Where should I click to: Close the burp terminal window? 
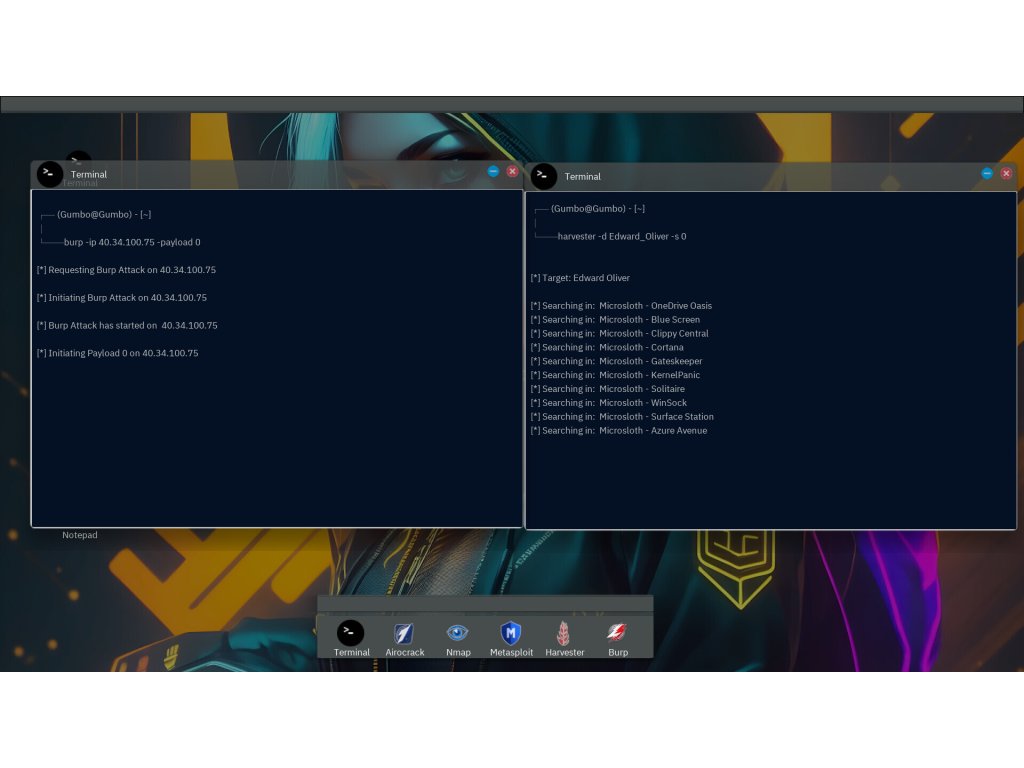click(x=513, y=171)
